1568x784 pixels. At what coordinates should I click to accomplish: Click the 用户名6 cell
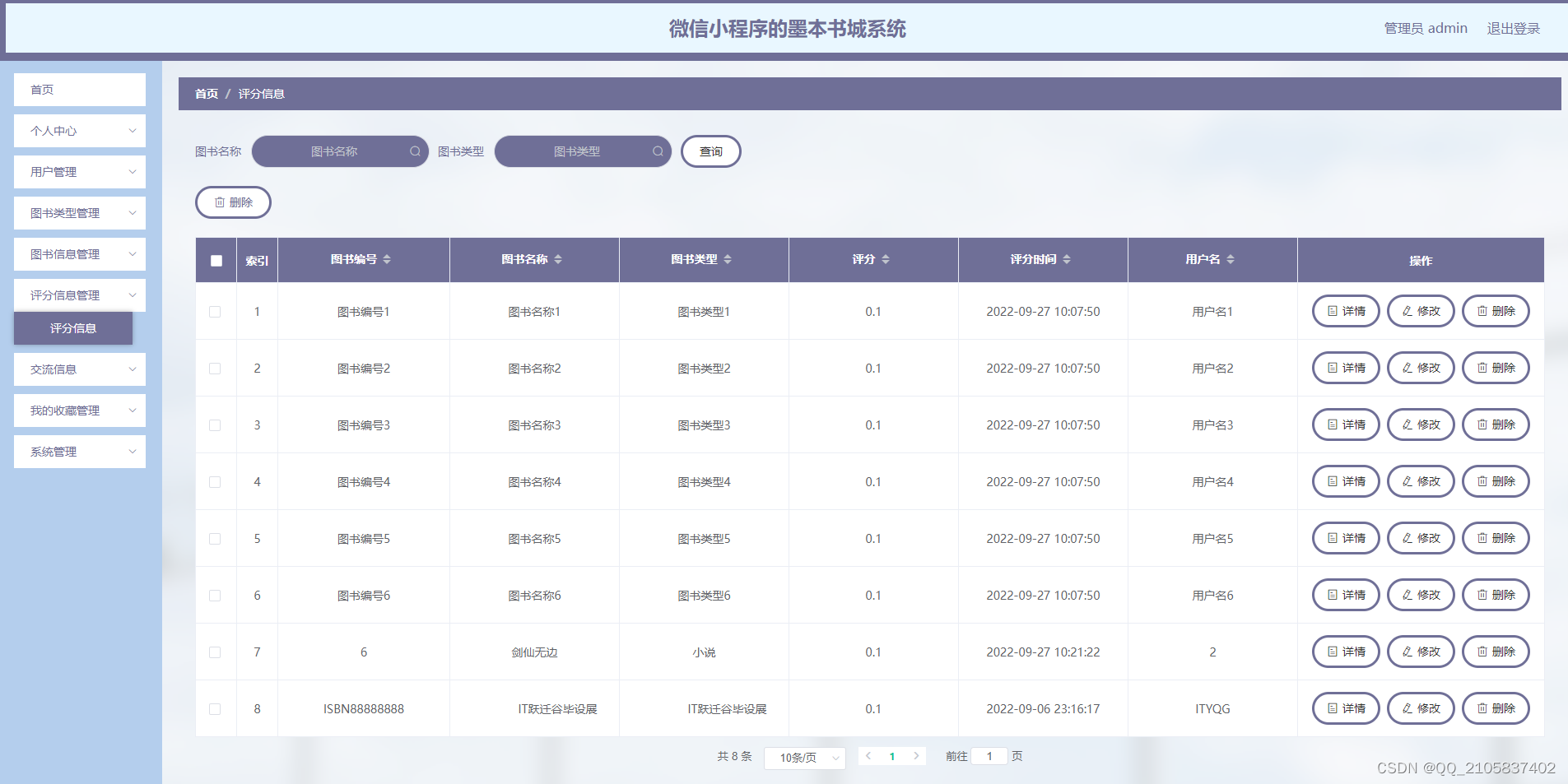pos(1212,596)
